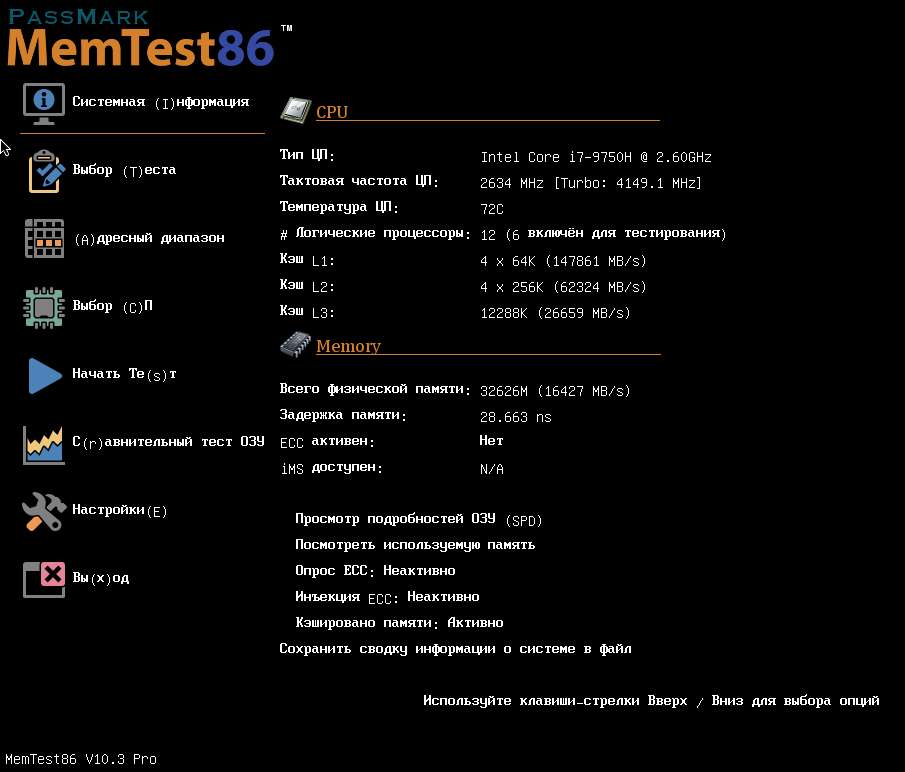905x772 pixels.
Task: Click L2 cache value '4 x 256K (62324 MB/s)'
Action: (563, 287)
